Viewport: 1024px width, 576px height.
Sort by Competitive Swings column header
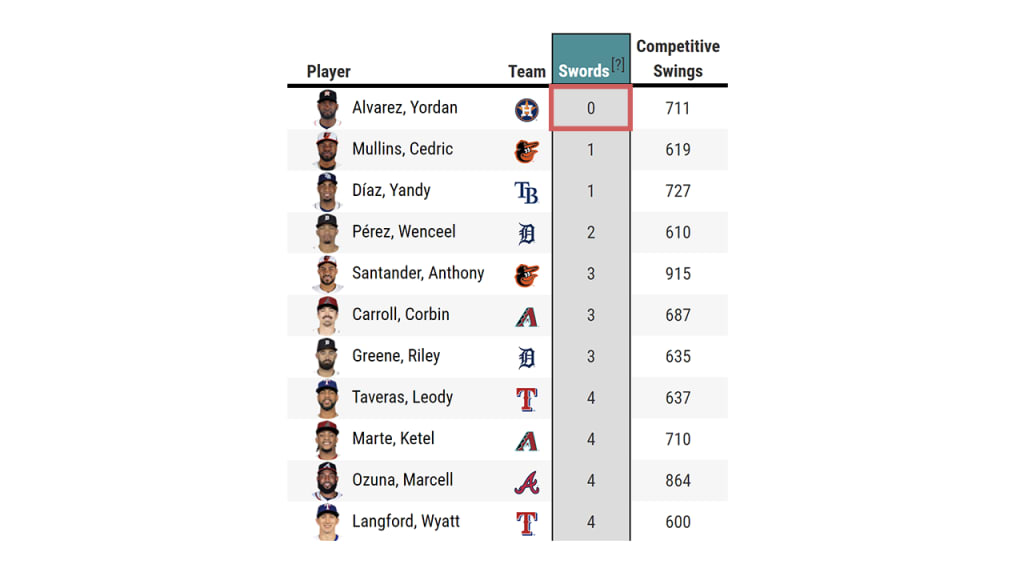pyautogui.click(x=678, y=59)
